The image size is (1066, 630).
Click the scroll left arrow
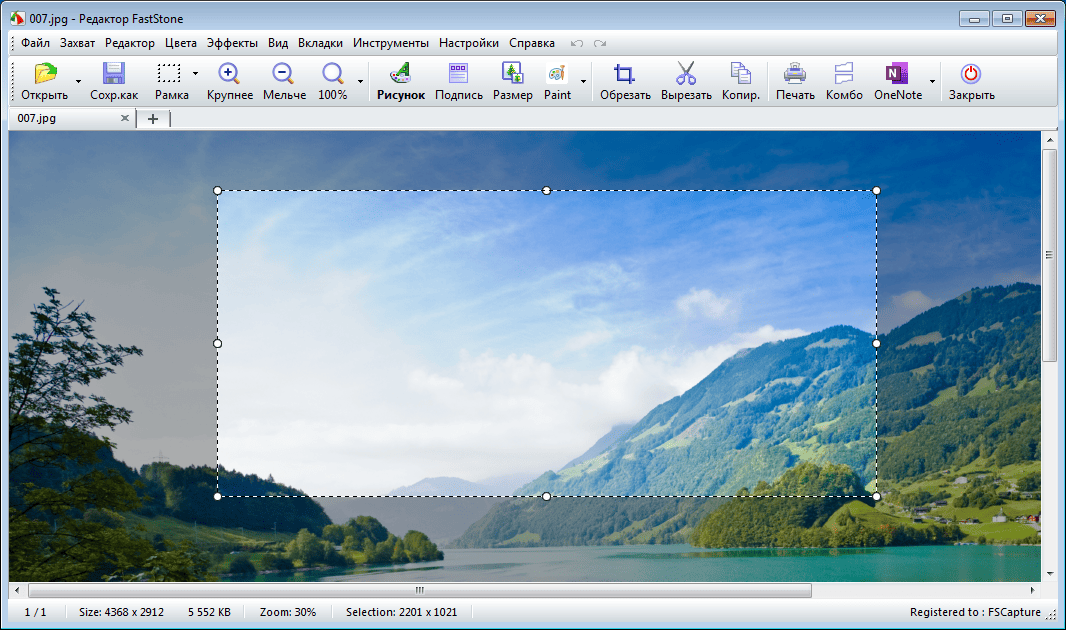click(x=17, y=590)
